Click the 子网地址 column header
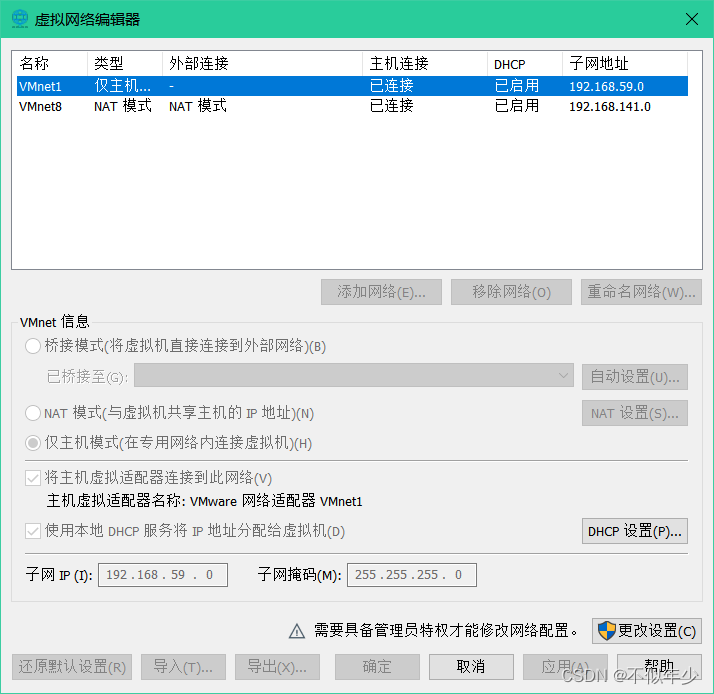 tap(625, 63)
